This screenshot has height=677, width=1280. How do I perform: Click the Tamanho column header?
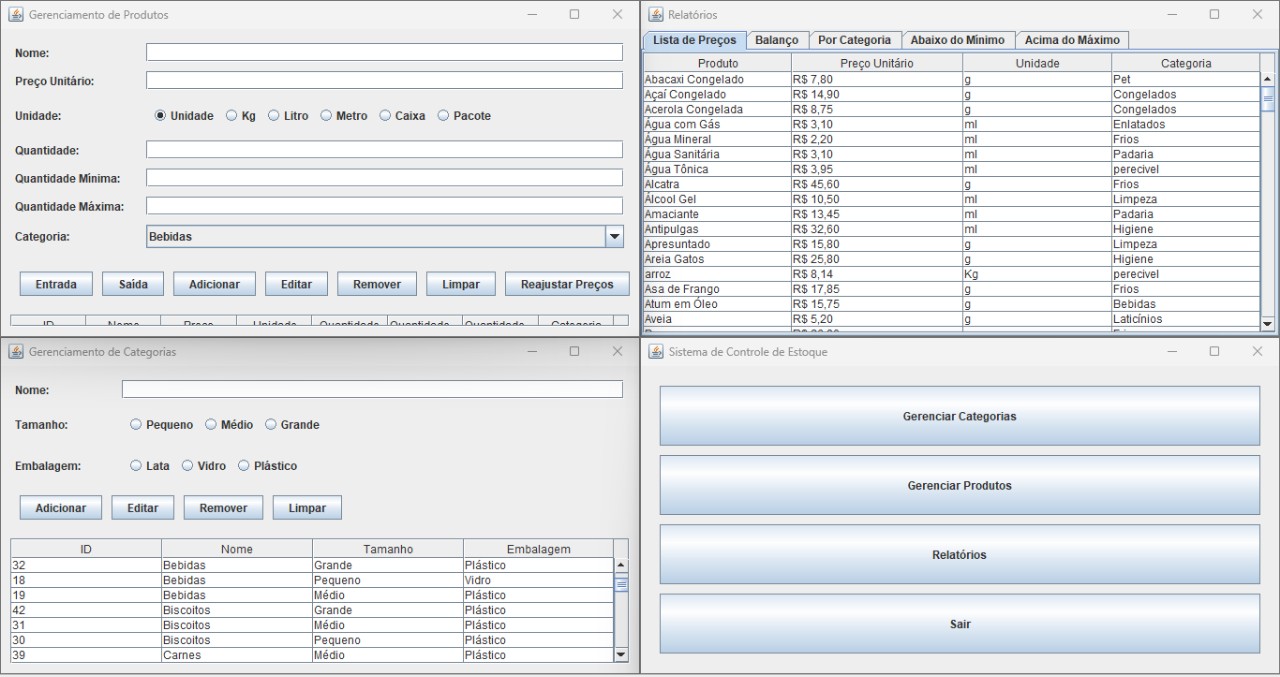coord(387,549)
